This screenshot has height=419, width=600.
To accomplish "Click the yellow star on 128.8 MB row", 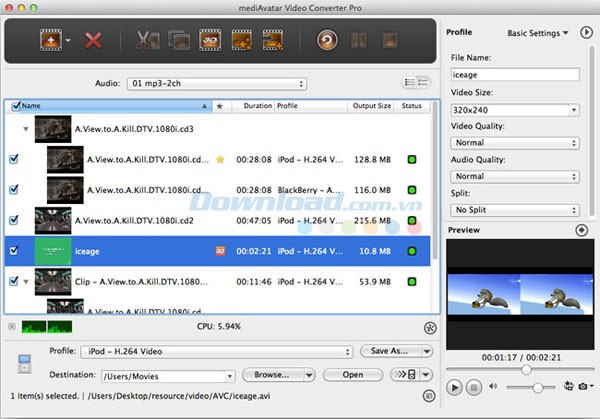I will tap(220, 159).
